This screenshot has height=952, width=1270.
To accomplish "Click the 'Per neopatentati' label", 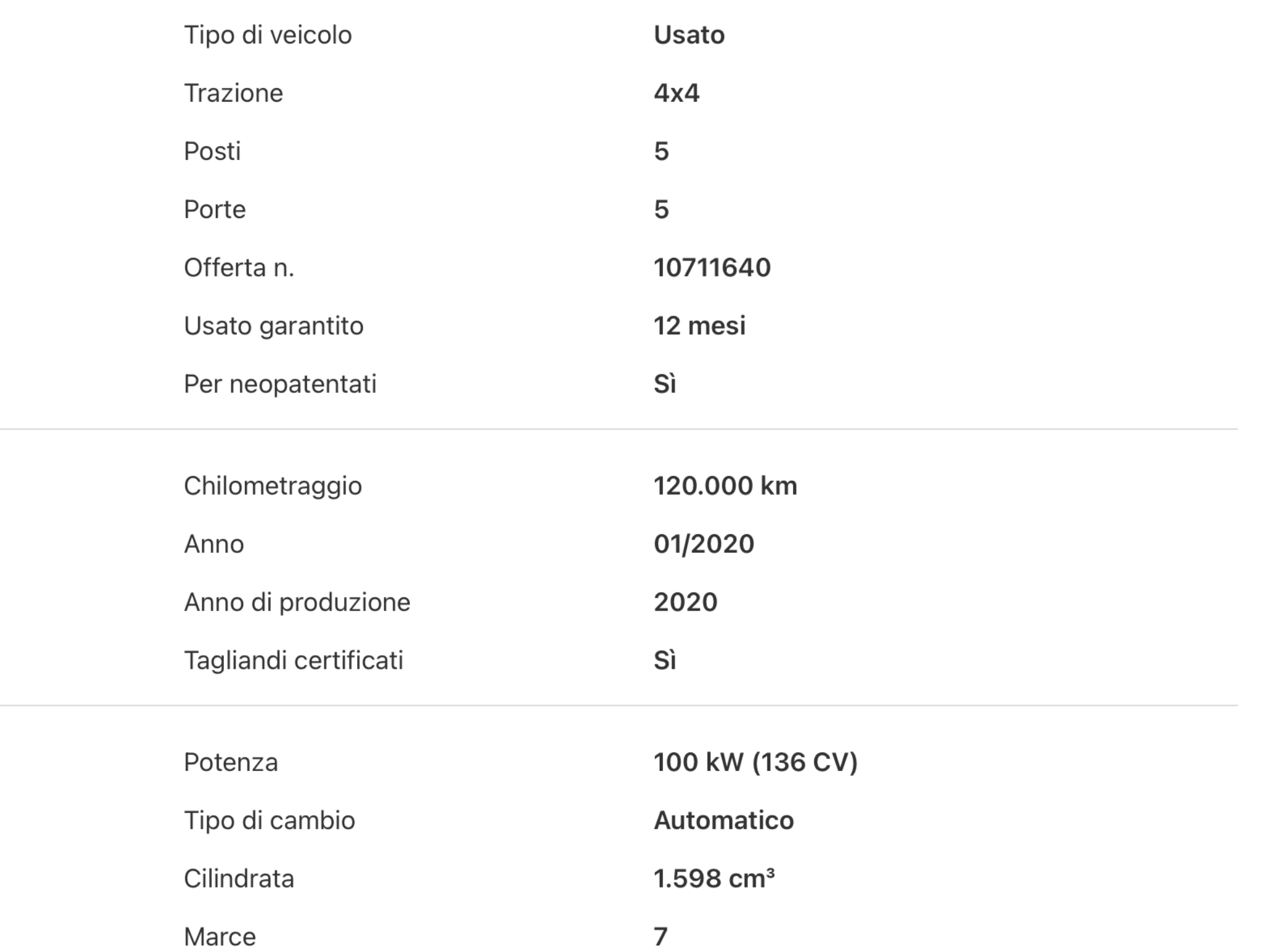I will (x=280, y=384).
